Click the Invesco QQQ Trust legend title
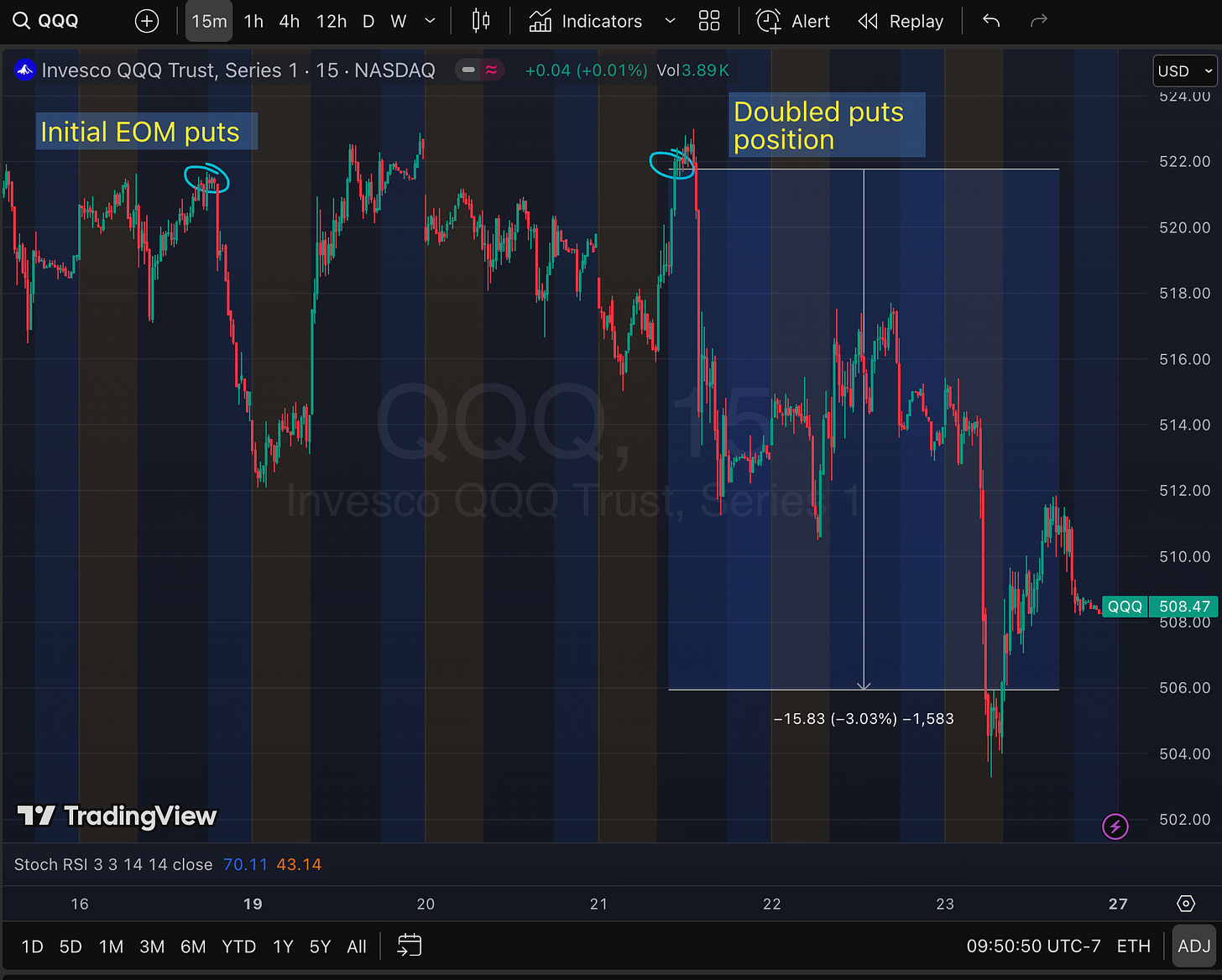Image resolution: width=1222 pixels, height=980 pixels. 238,70
